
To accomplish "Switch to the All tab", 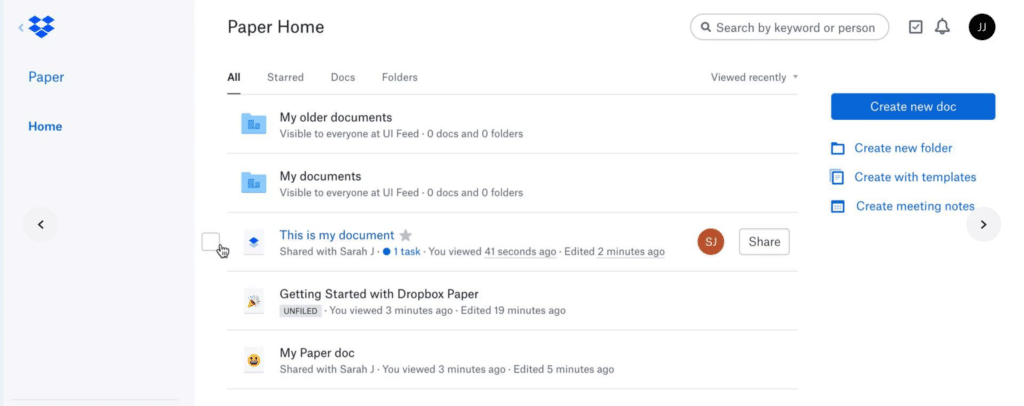I will pyautogui.click(x=234, y=77).
